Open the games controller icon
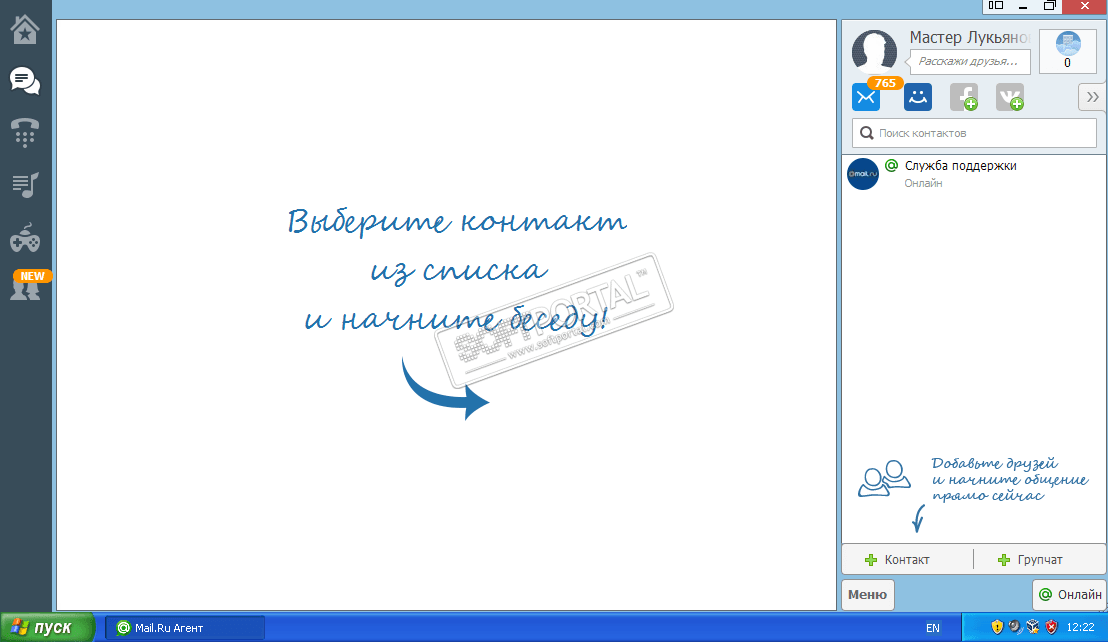The height and width of the screenshot is (642, 1108). click(x=25, y=238)
